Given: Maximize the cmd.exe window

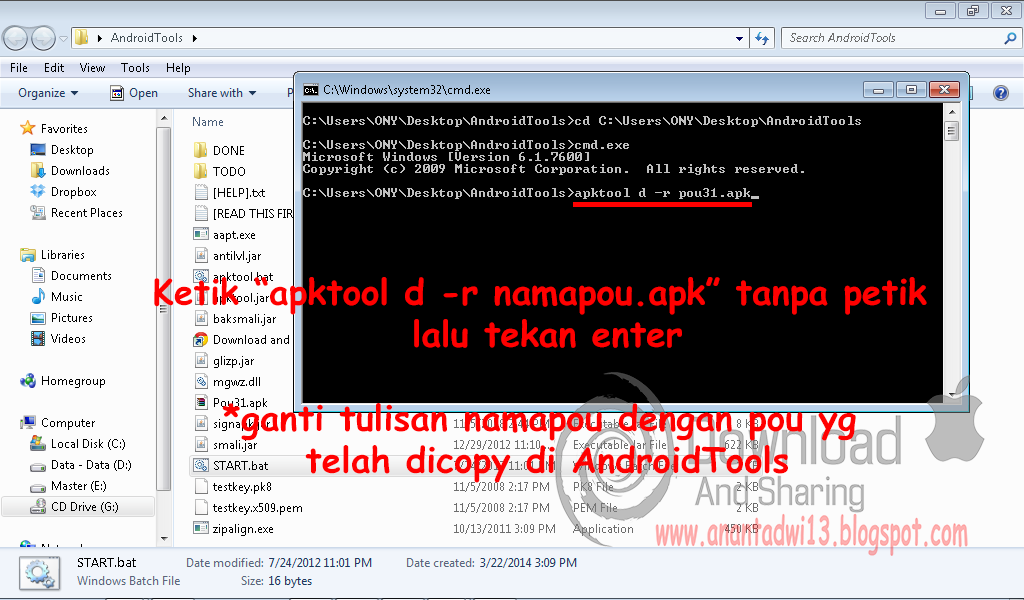Looking at the screenshot, I should click(911, 90).
